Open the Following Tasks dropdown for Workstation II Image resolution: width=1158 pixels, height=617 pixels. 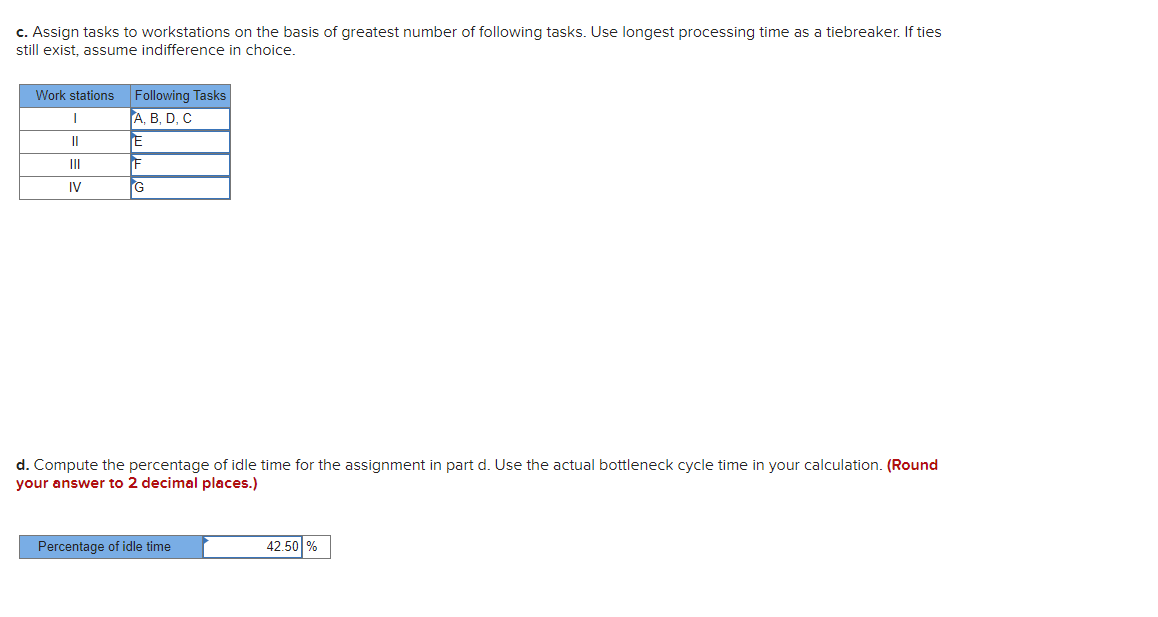(180, 141)
